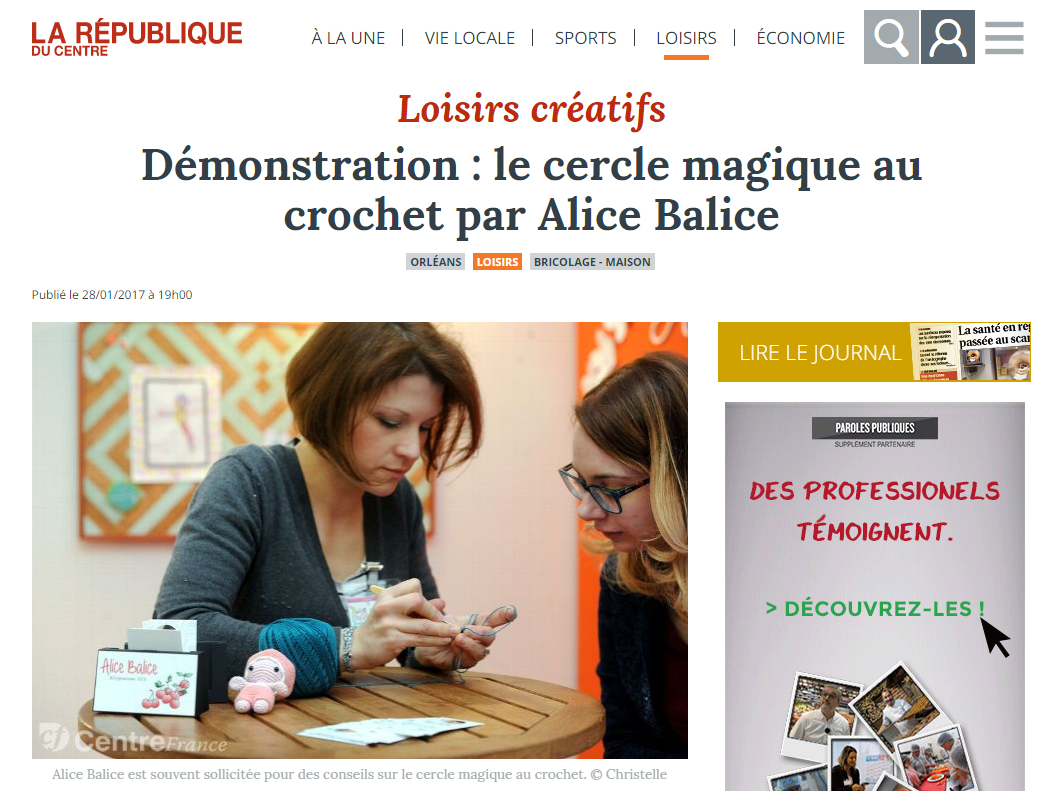Go to the SPORTS section
1054x791 pixels.
(x=585, y=38)
